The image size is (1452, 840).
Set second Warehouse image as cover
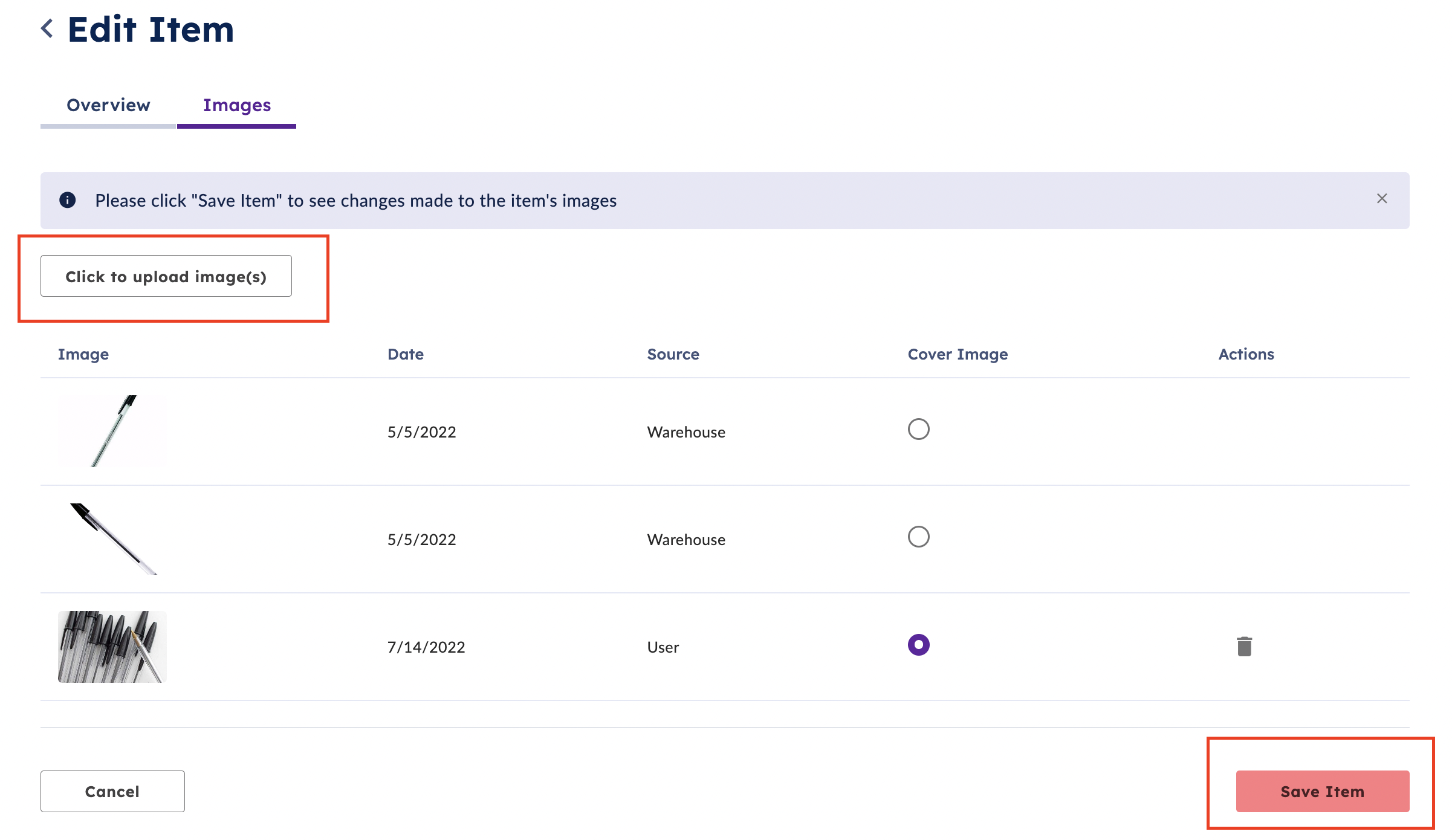coord(918,537)
